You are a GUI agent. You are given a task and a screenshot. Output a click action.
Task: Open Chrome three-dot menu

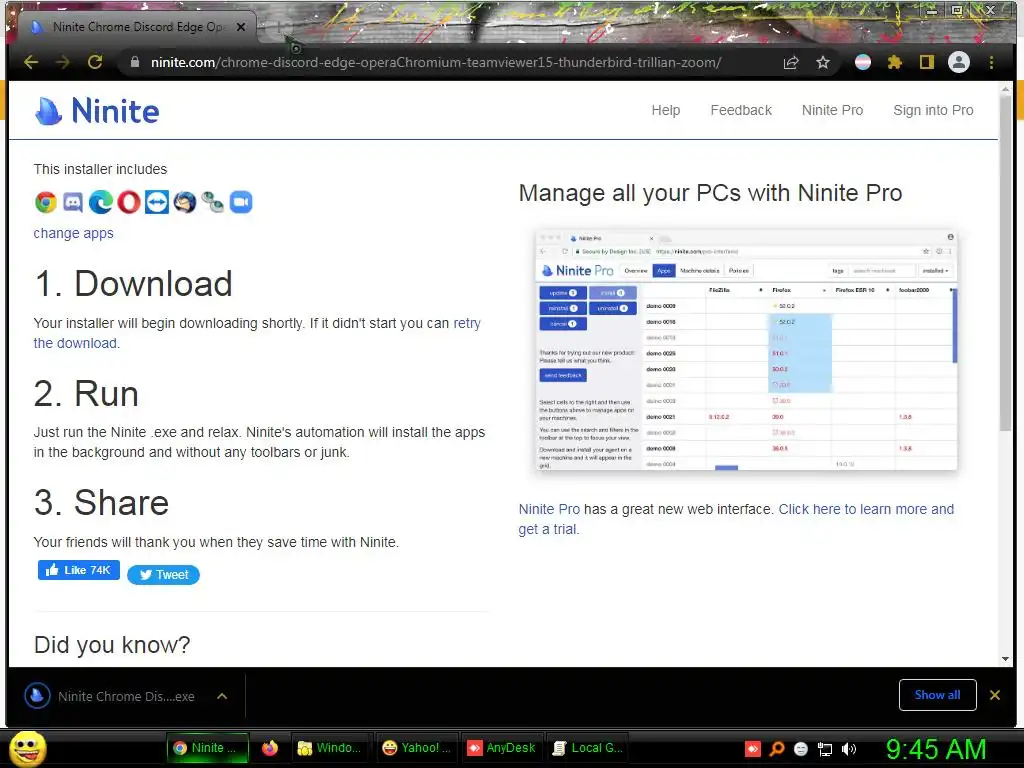pyautogui.click(x=991, y=63)
